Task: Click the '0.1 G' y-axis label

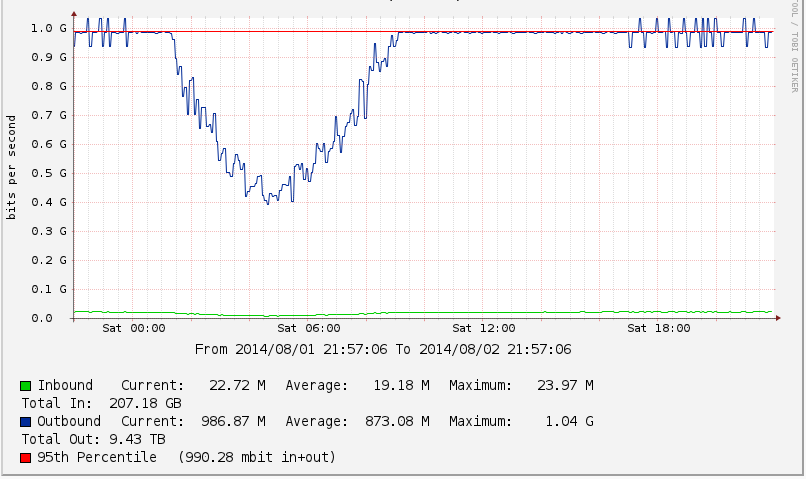Action: [x=49, y=289]
